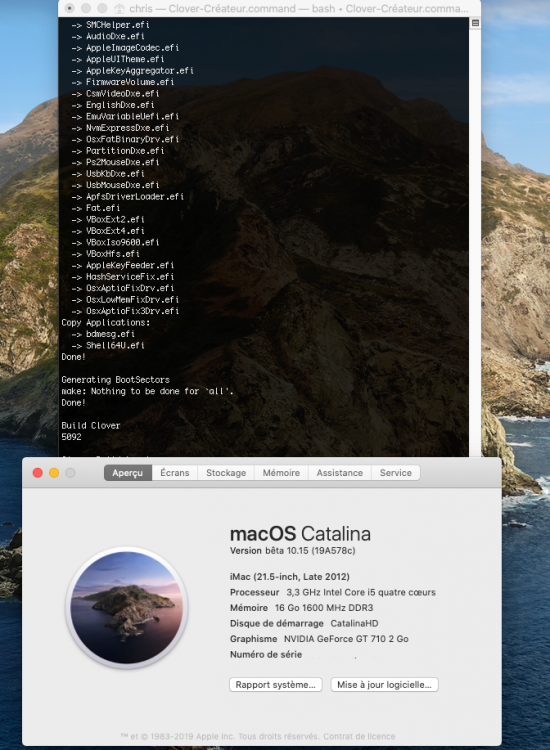The width and height of the screenshot is (550, 750).
Task: Click the VBoxExt4.efi line in Terminal
Action: (x=108, y=231)
